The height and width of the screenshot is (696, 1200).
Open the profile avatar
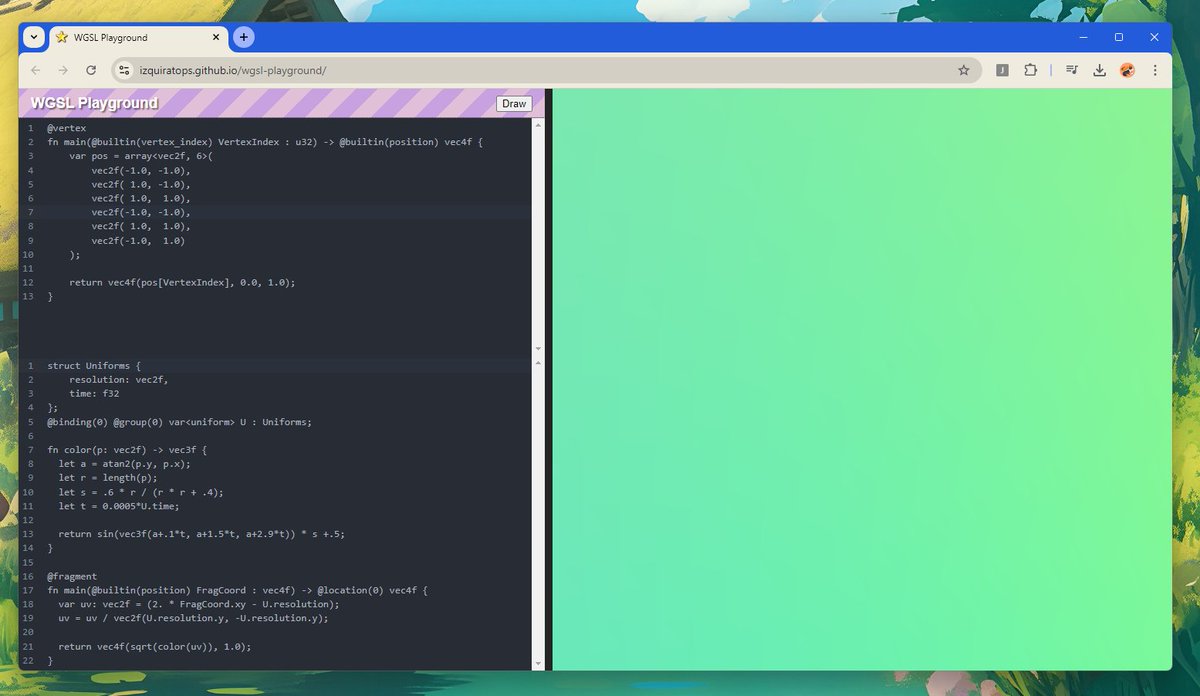tap(1127, 70)
